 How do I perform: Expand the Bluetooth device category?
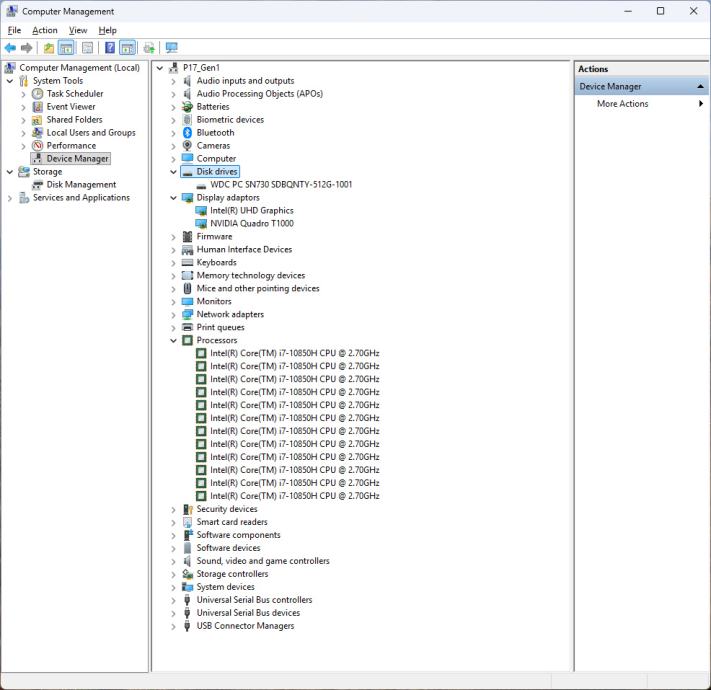click(x=173, y=133)
